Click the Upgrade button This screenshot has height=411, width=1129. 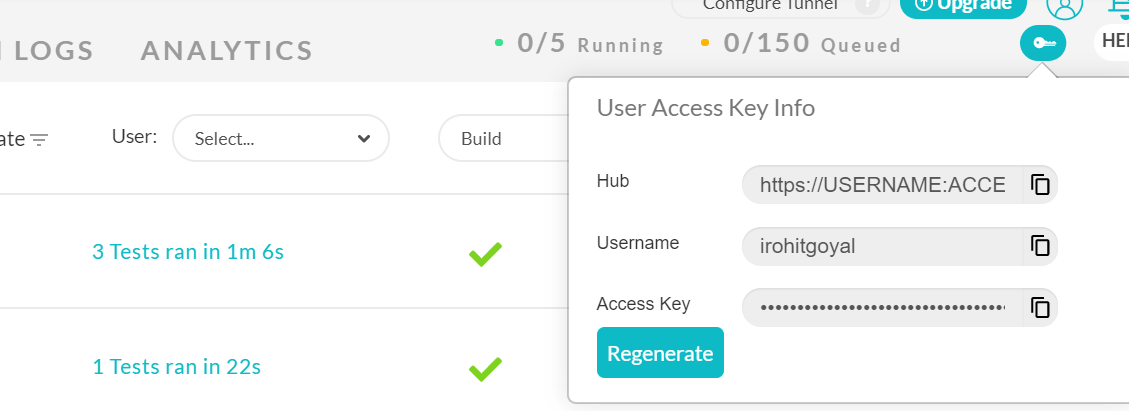(963, 6)
